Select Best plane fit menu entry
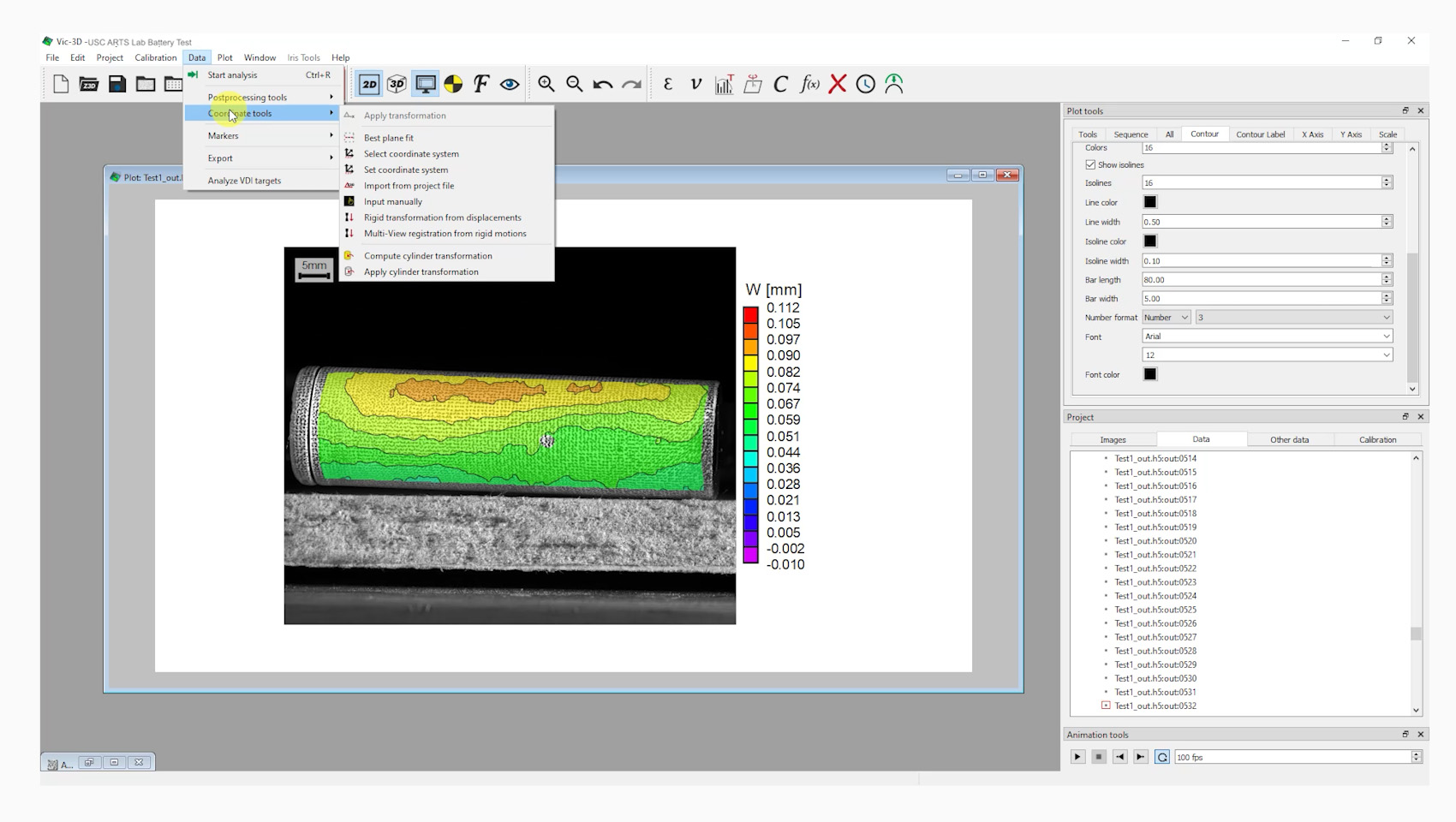 (x=389, y=138)
